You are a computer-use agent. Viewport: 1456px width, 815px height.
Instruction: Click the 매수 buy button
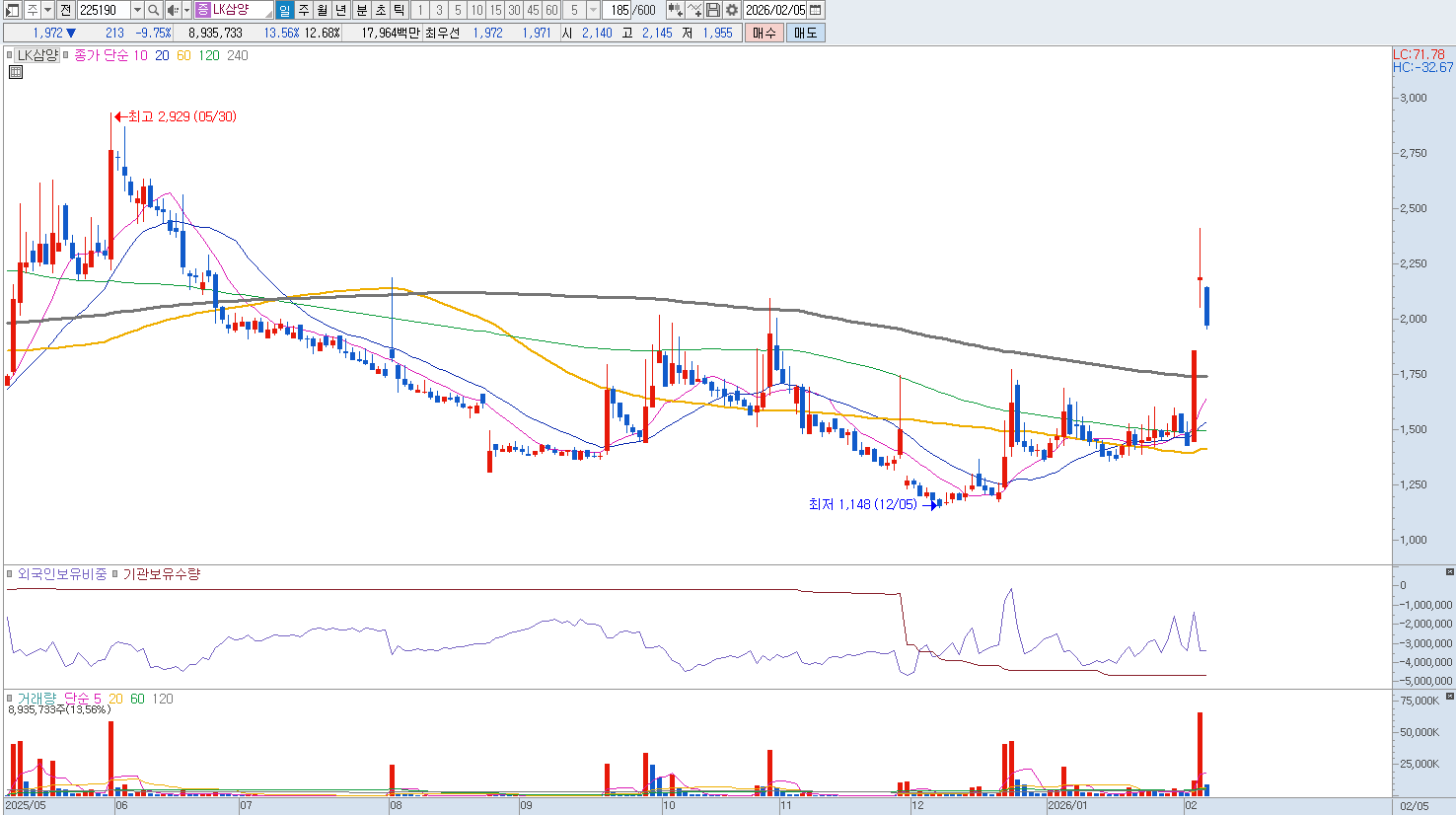(764, 33)
